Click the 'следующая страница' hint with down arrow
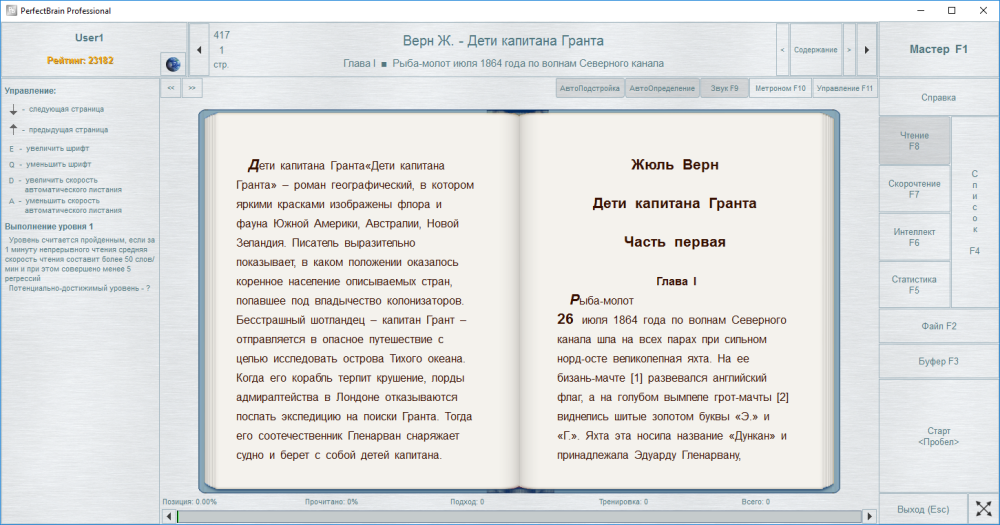The height and width of the screenshot is (525, 1000). coord(56,109)
